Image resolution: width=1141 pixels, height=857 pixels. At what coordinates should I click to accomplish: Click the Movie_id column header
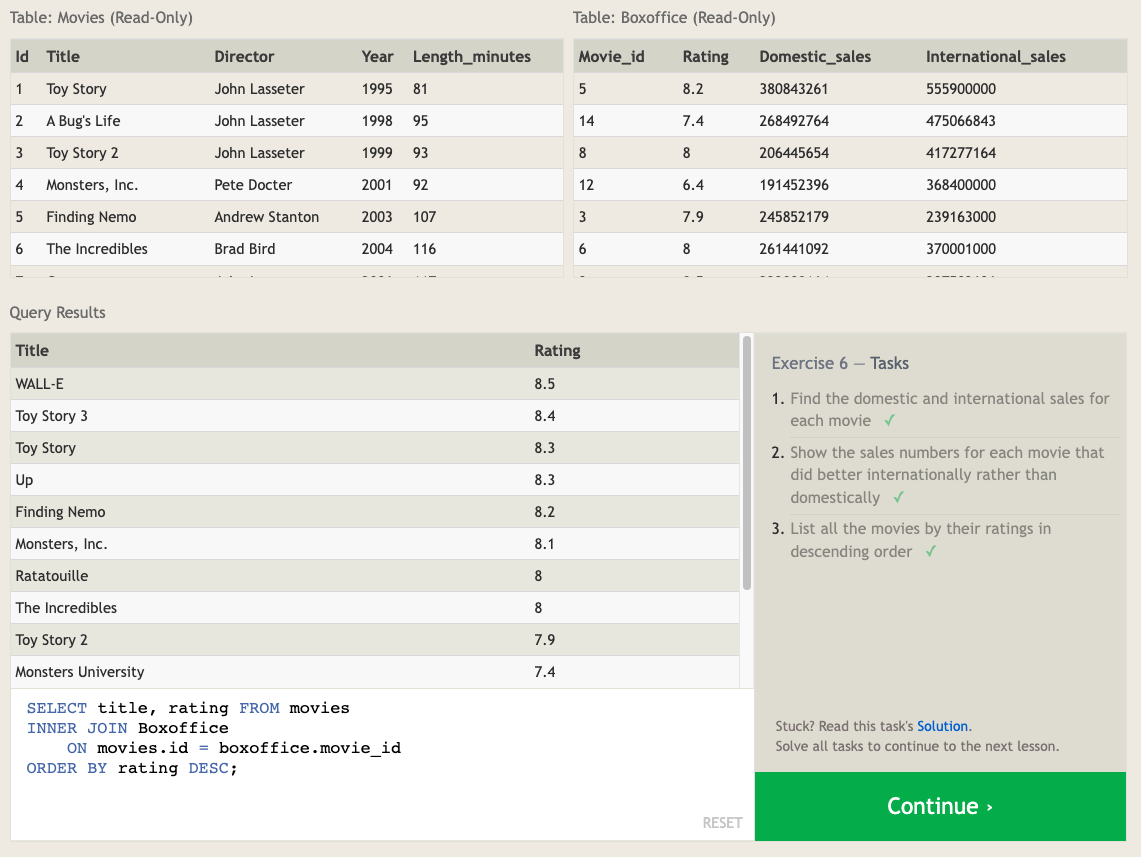611,57
